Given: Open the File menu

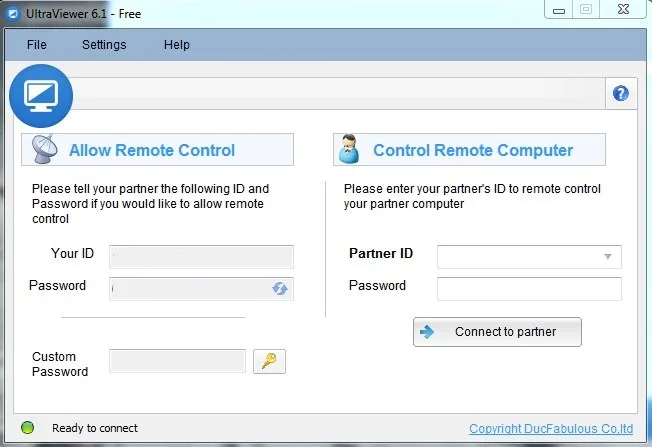Looking at the screenshot, I should pos(37,44).
